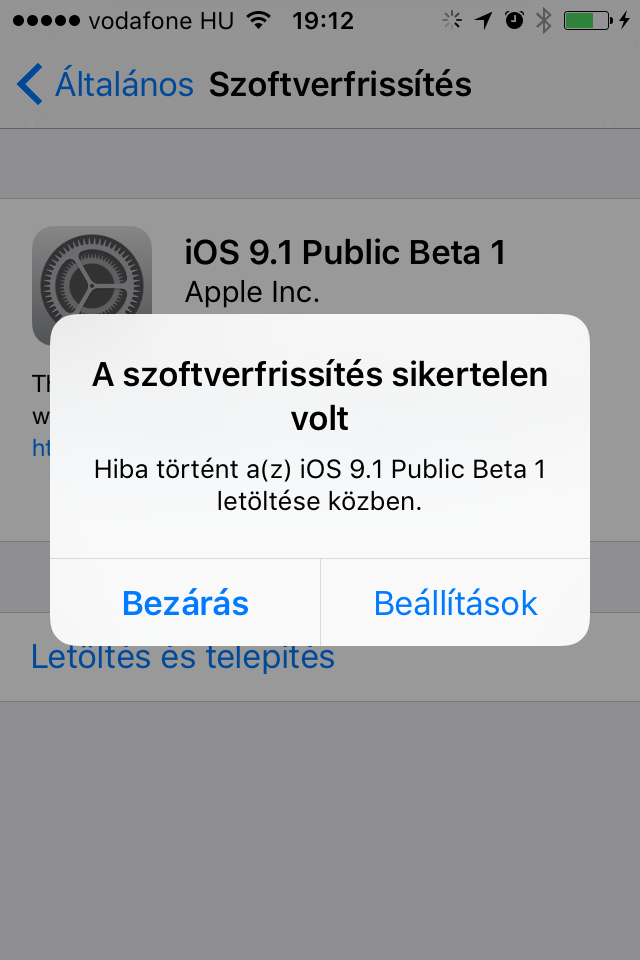Tap the back chevron arrow icon
Viewport: 640px width, 960px height.
(x=29, y=84)
